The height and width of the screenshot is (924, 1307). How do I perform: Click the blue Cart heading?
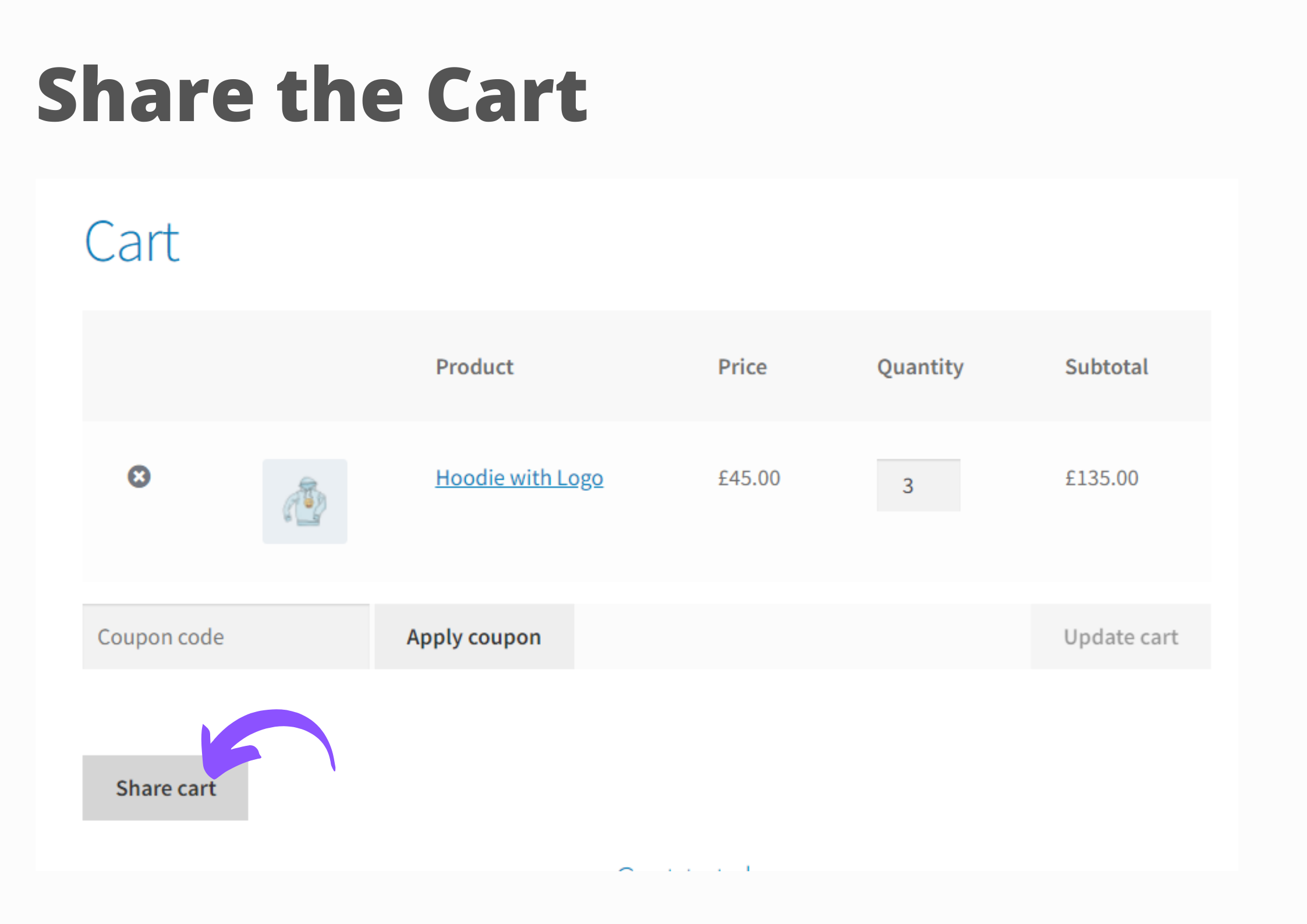132,240
